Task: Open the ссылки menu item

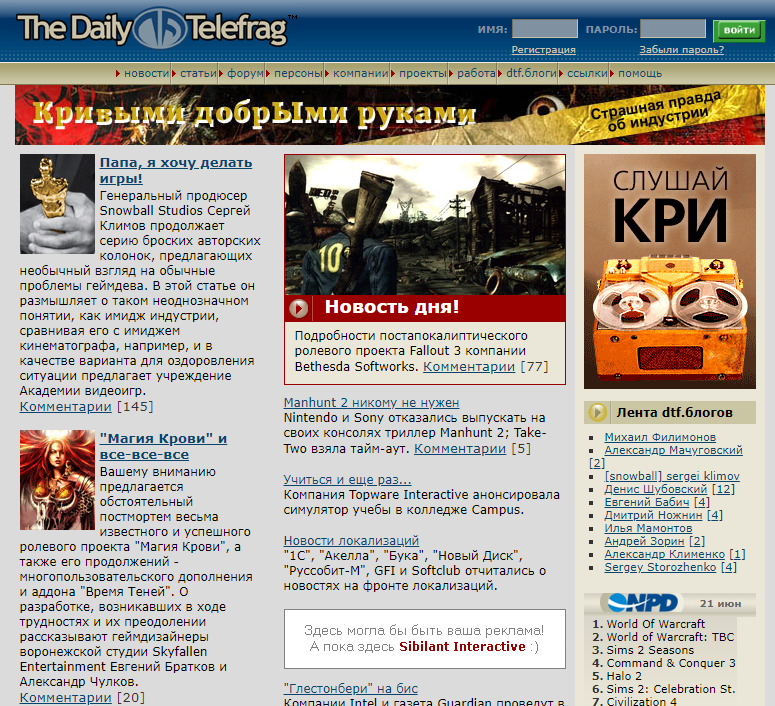Action: click(587, 73)
